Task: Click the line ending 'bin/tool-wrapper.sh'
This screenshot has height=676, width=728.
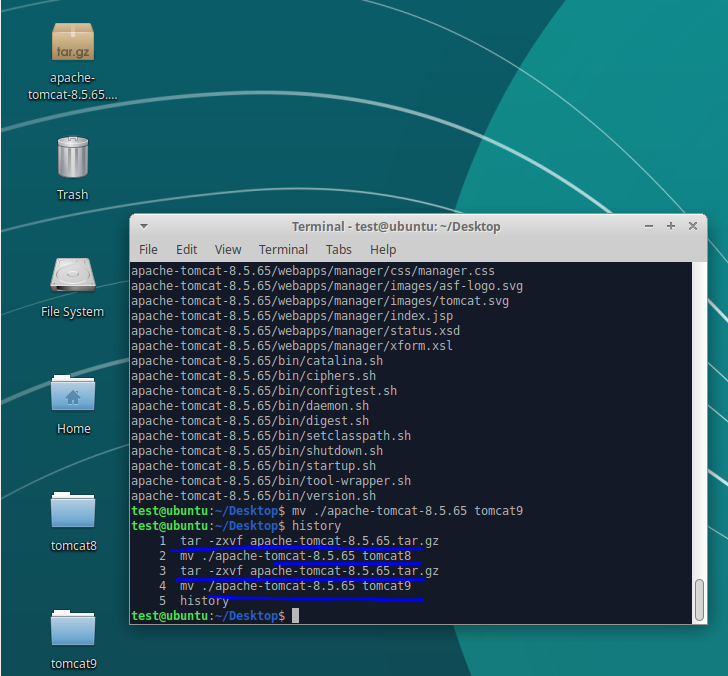Action: (271, 481)
